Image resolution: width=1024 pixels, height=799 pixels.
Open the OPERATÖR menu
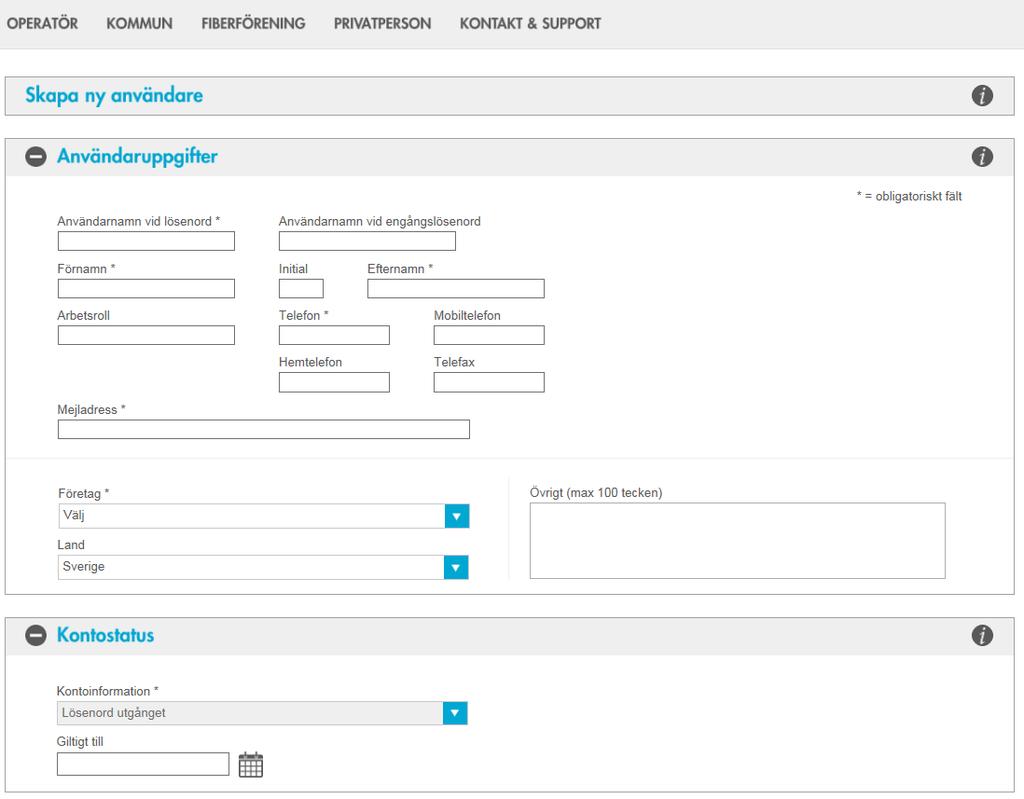pos(42,24)
